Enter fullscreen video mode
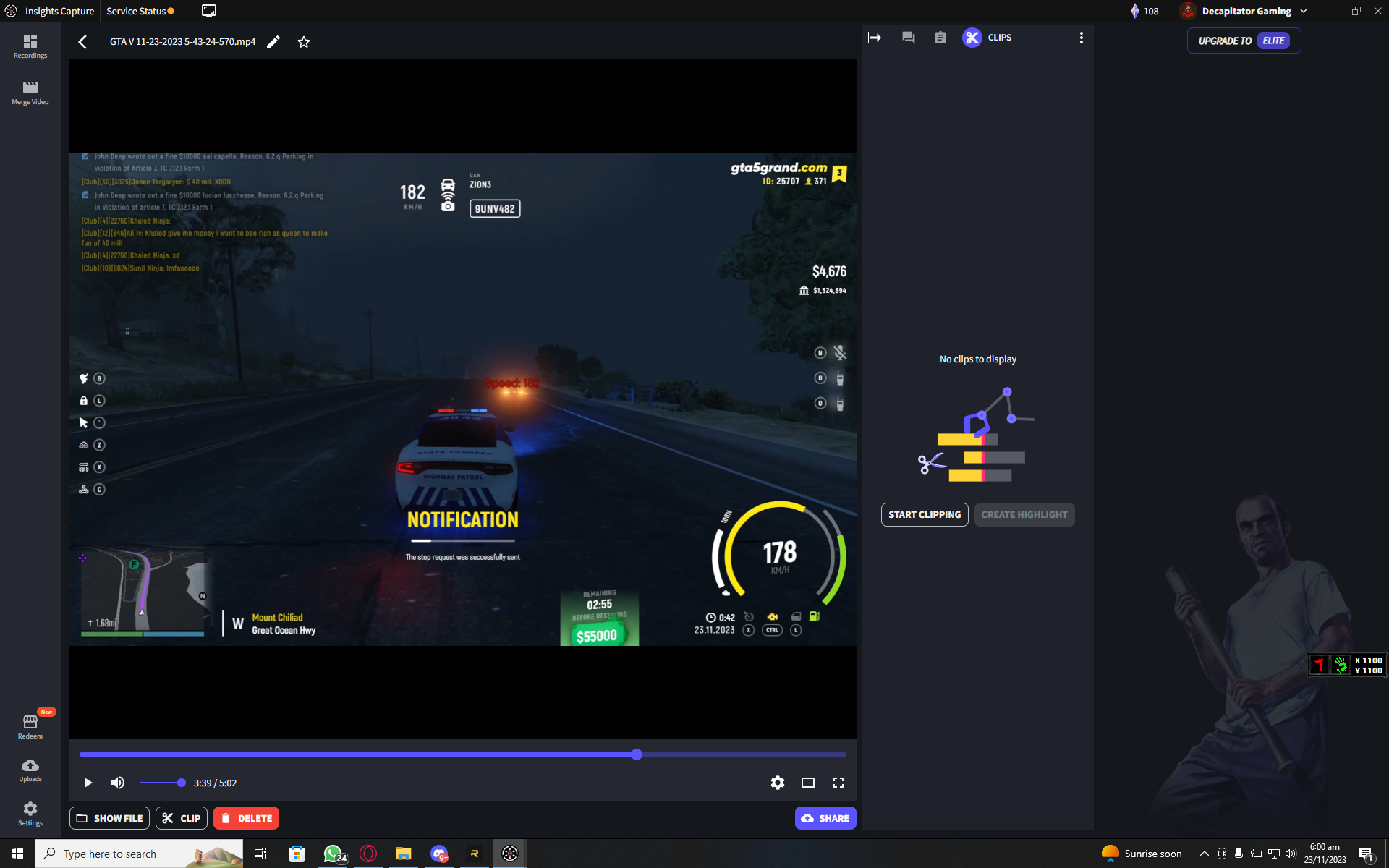The width and height of the screenshot is (1389, 868). [838, 783]
